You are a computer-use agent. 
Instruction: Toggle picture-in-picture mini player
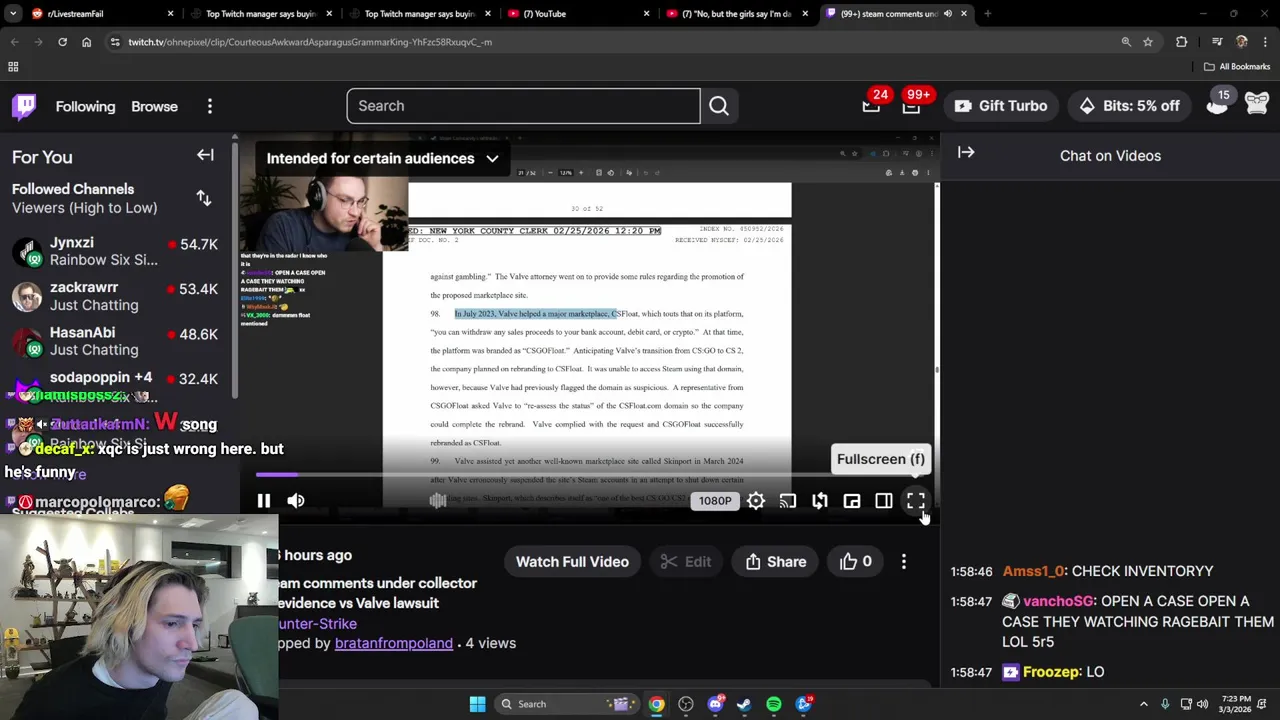(852, 501)
